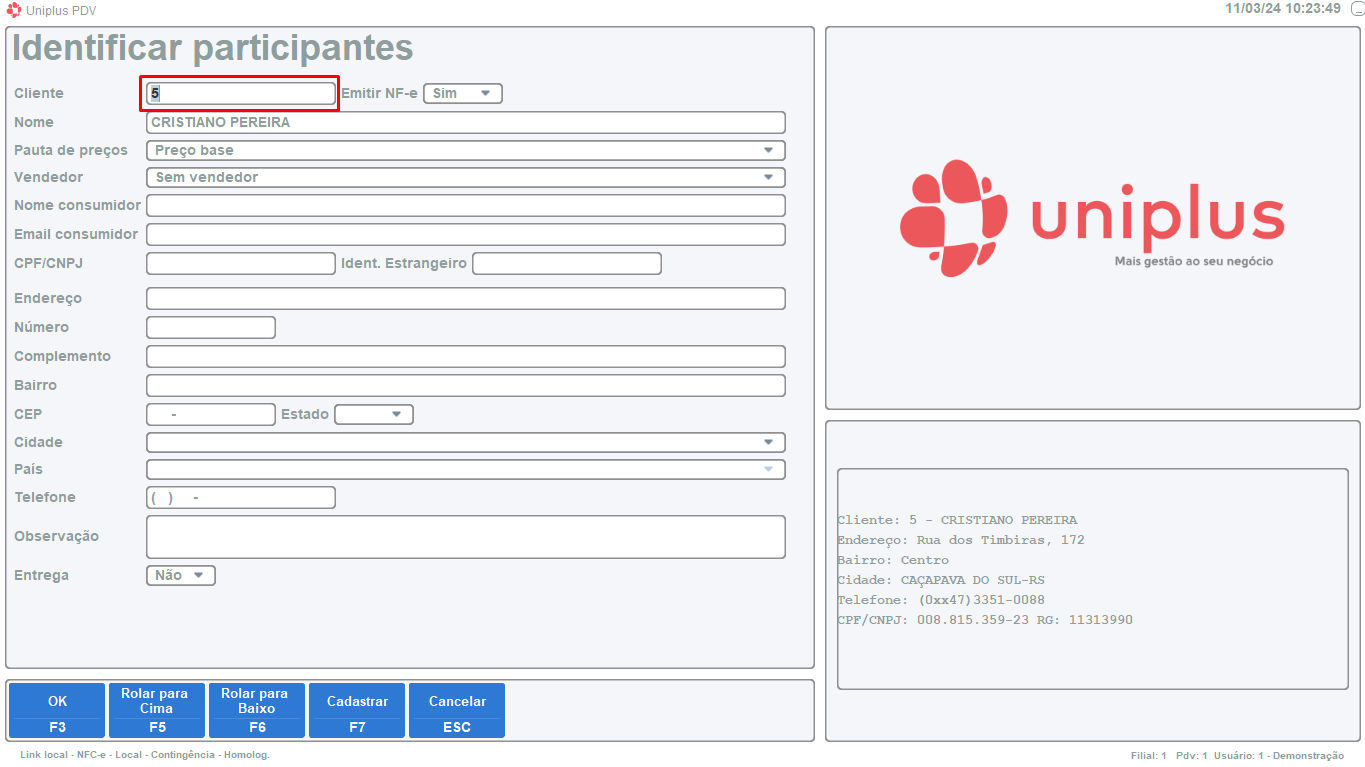Focus the Cliente code input field
1365x767 pixels.
tap(241, 93)
